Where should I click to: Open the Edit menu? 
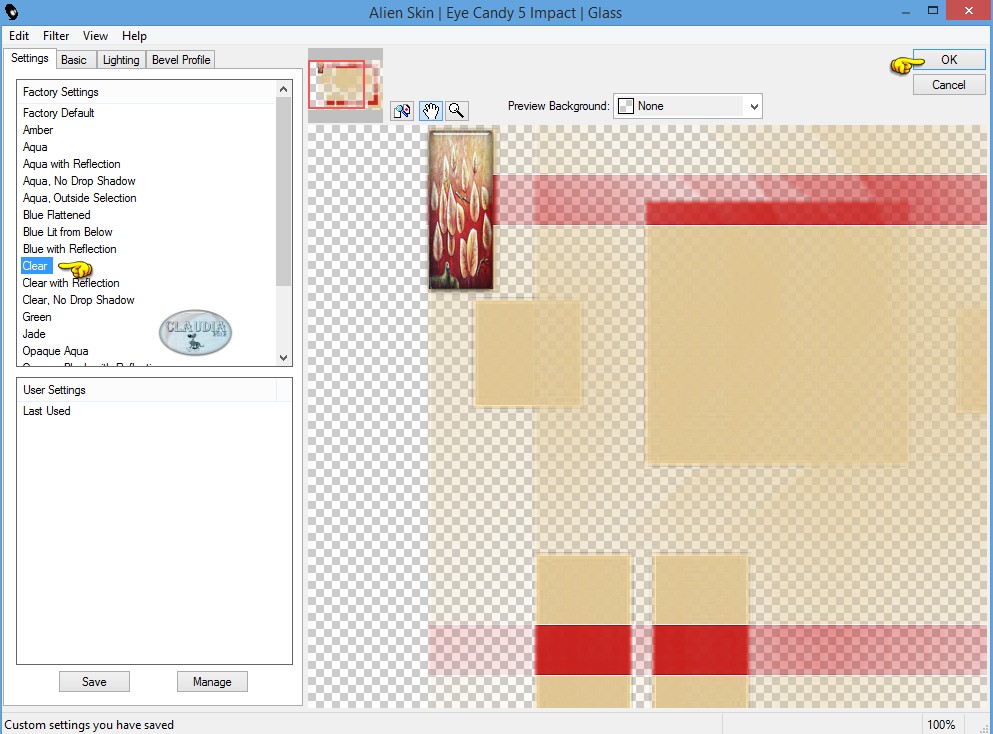pos(19,36)
